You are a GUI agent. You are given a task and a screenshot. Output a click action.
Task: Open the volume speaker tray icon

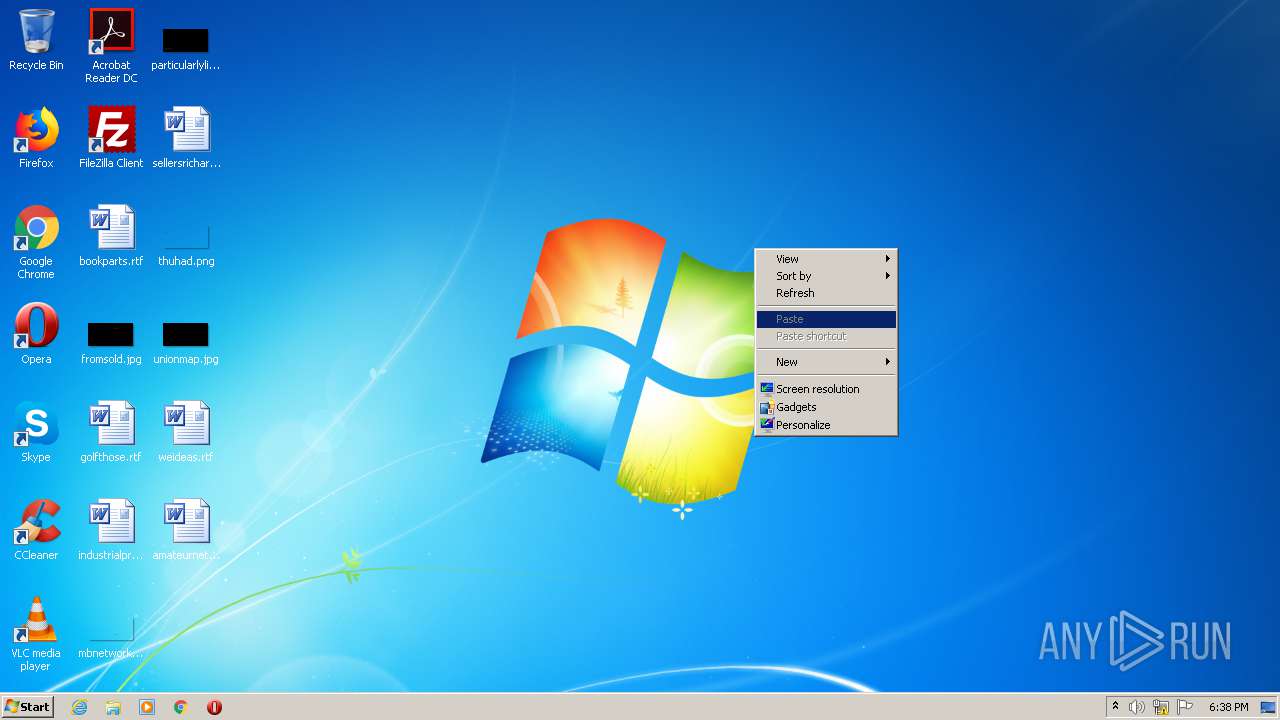(x=1137, y=707)
